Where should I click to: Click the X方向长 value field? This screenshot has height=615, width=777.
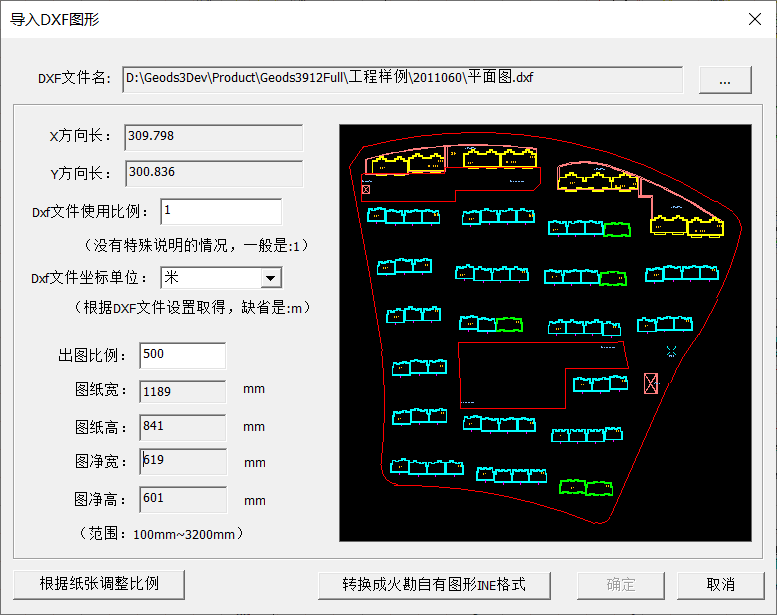213,137
